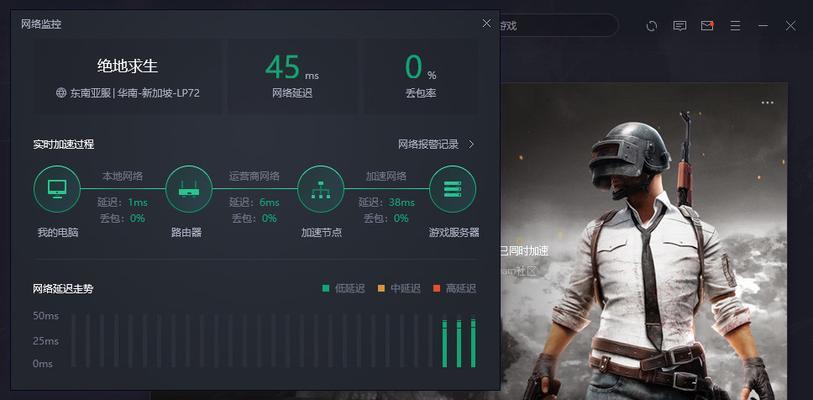Click the search field in main window
The width and height of the screenshot is (813, 400).
click(x=559, y=25)
